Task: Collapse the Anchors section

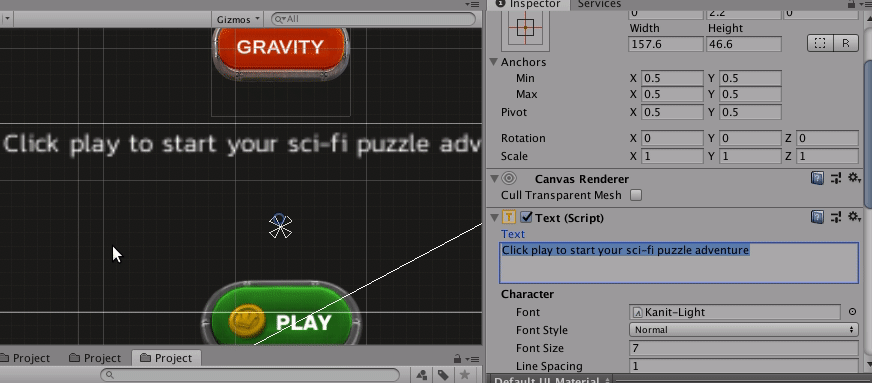Action: 493,62
